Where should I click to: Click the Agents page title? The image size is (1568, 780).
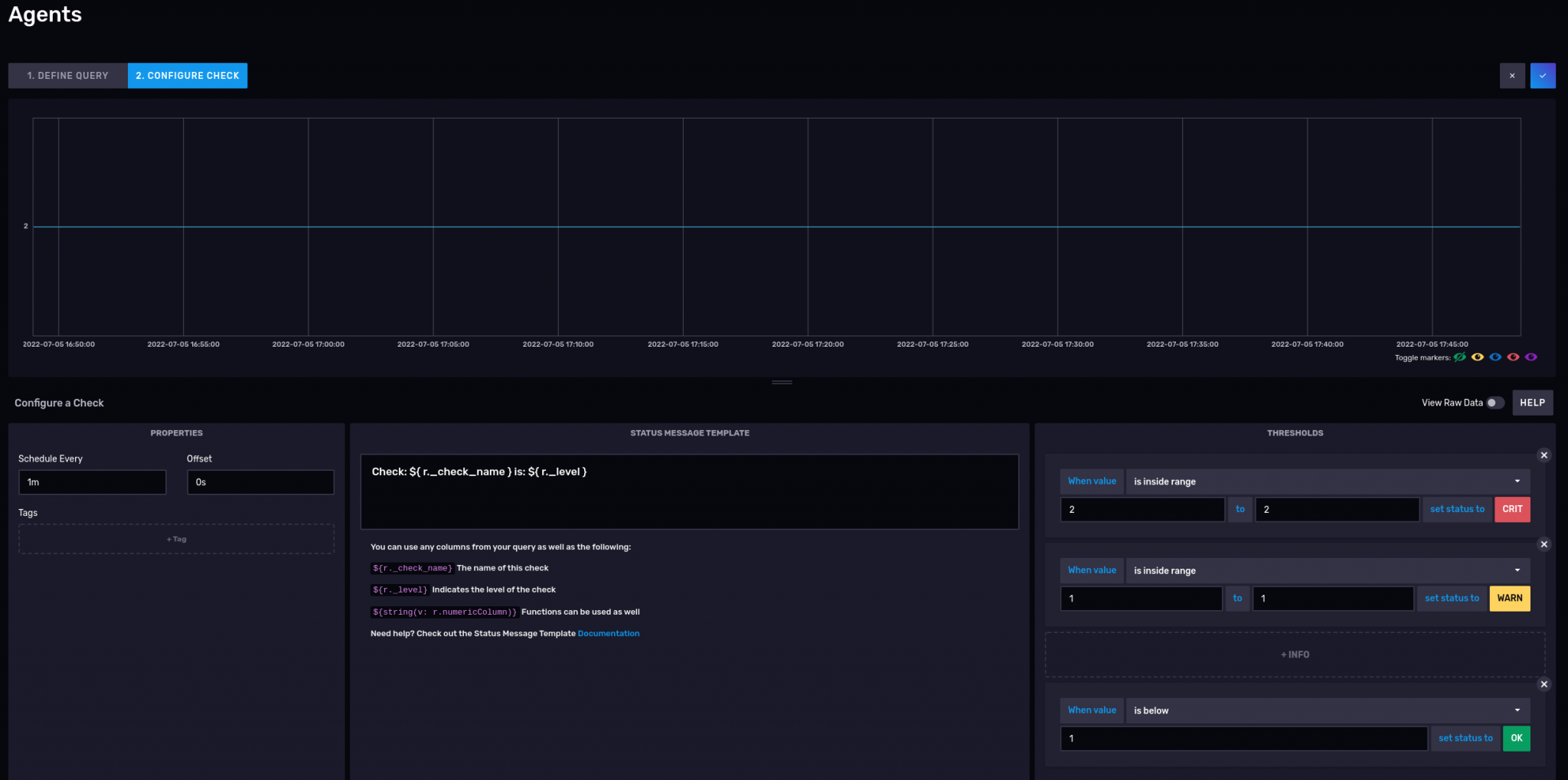[x=45, y=15]
